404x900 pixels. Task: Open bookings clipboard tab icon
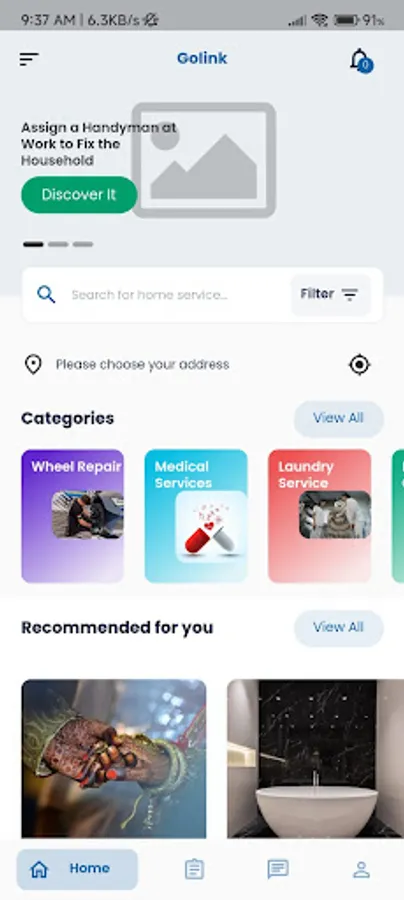[x=194, y=870]
